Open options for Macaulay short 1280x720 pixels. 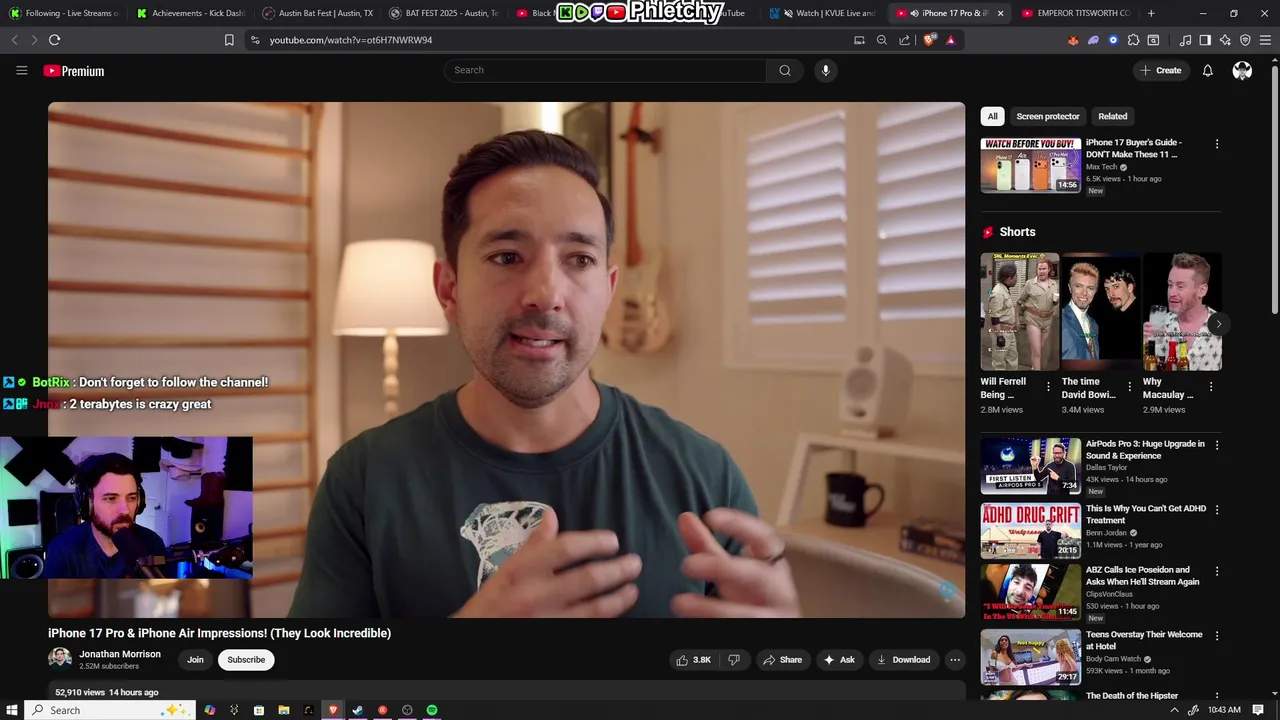(1211, 386)
